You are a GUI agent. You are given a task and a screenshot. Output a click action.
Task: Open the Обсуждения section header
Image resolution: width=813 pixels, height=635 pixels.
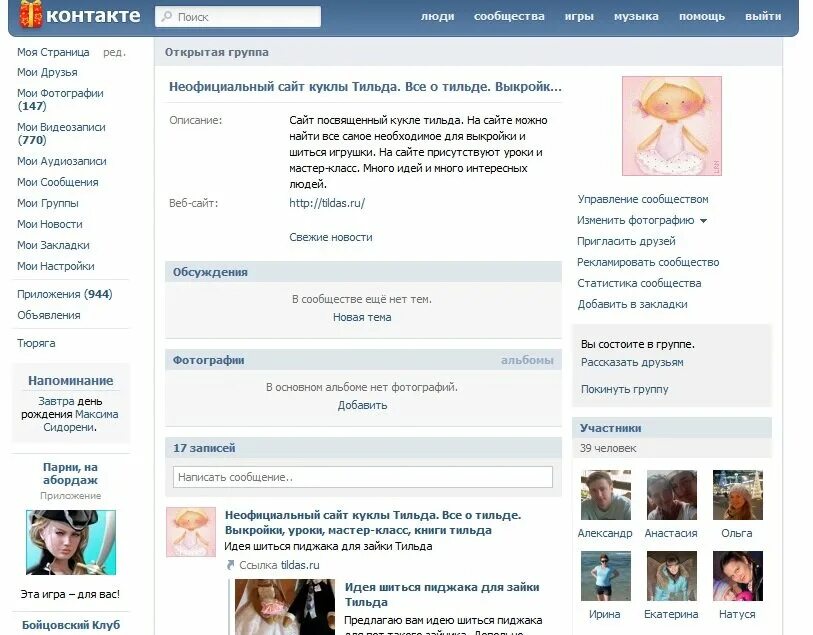point(363,272)
